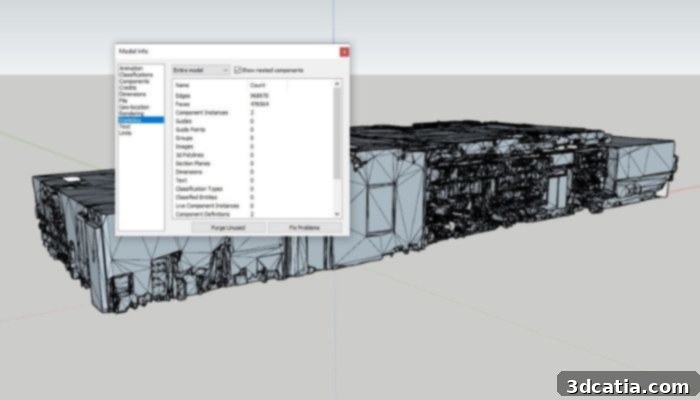Open Text in the left category list
The height and width of the screenshot is (400, 700).
[125, 126]
